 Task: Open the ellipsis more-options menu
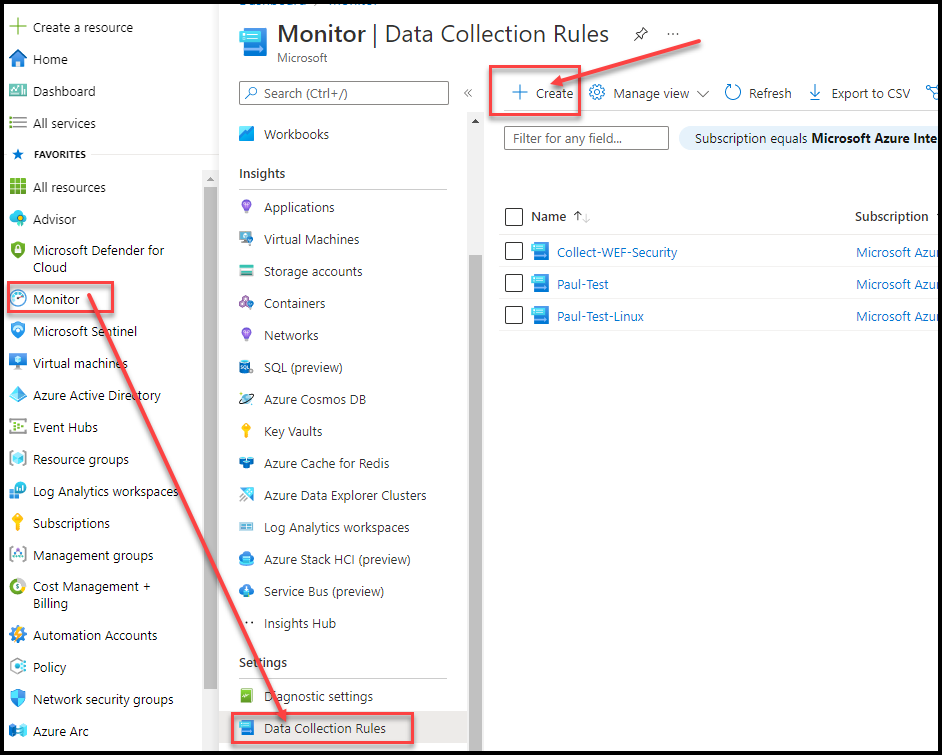click(672, 33)
